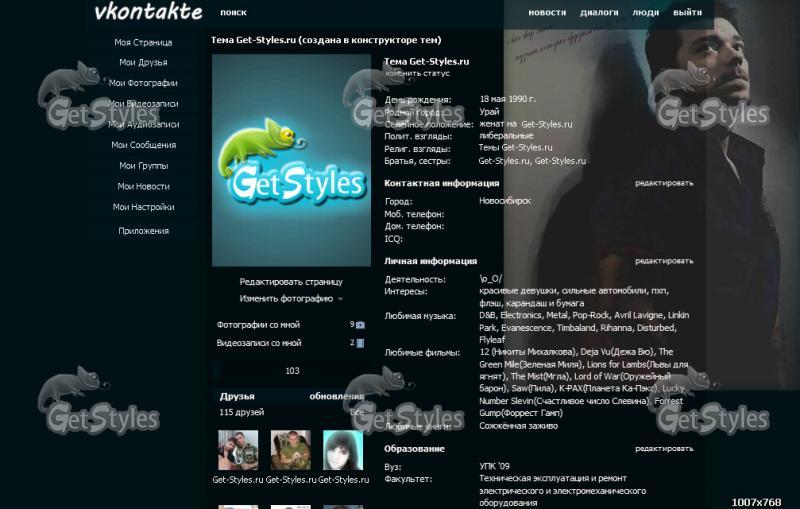The height and width of the screenshot is (509, 800).
Task: Go to 'Мои Друзья' in sidebar
Action: 143,63
